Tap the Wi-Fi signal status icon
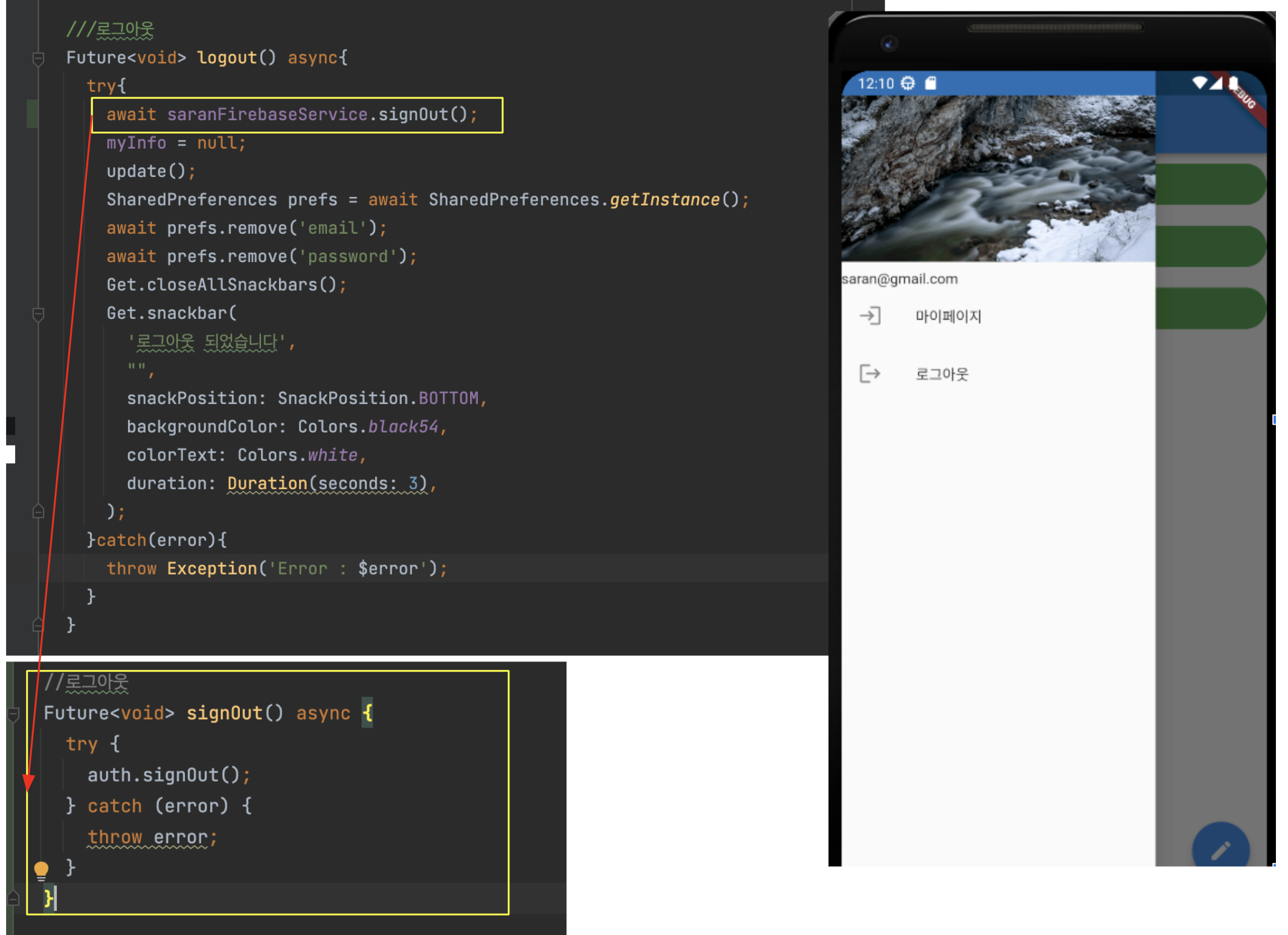Viewport: 1288px width, 935px height. pos(1199,83)
